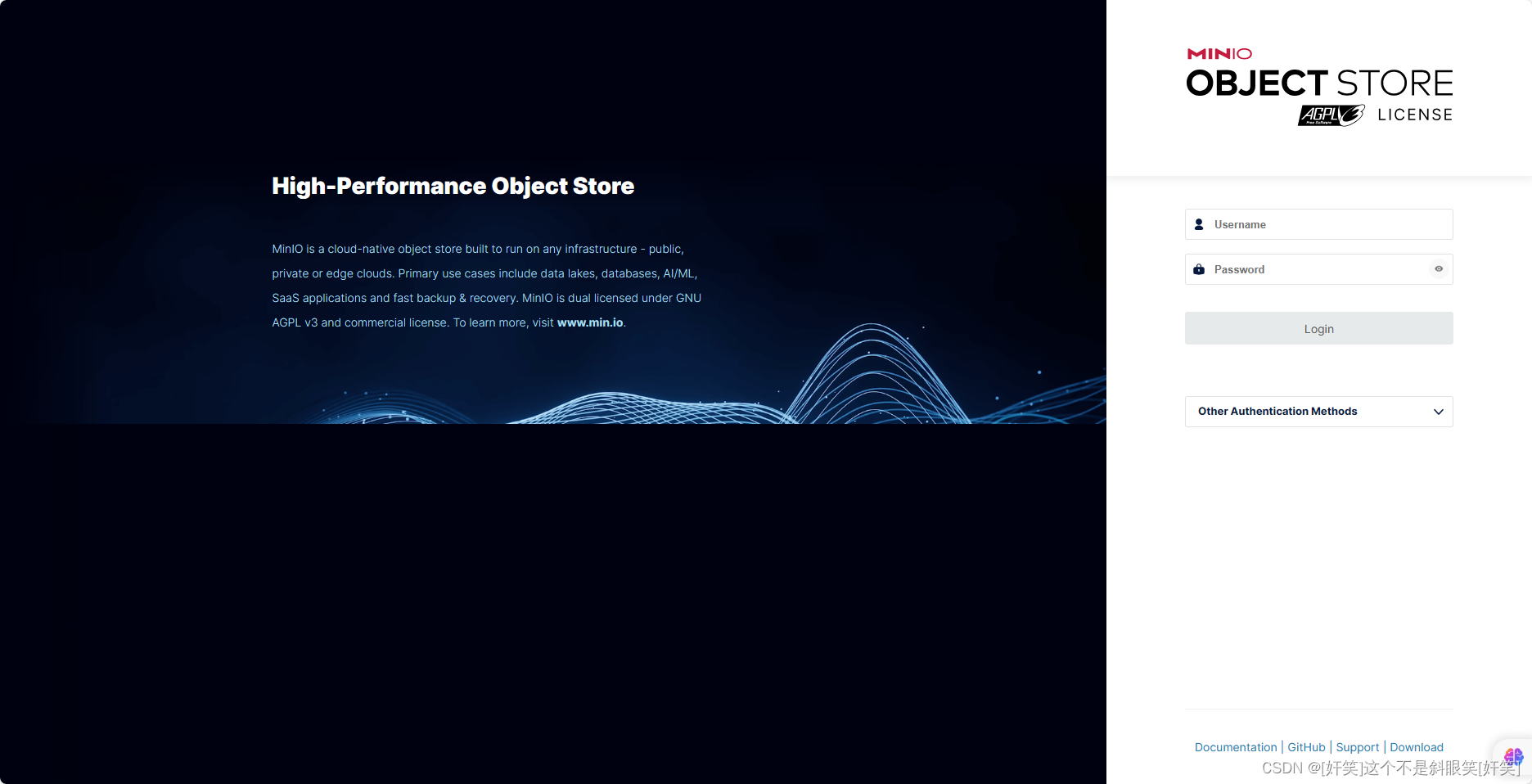Toggle password visibility with the eye icon
Image resolution: width=1532 pixels, height=784 pixels.
[1439, 269]
